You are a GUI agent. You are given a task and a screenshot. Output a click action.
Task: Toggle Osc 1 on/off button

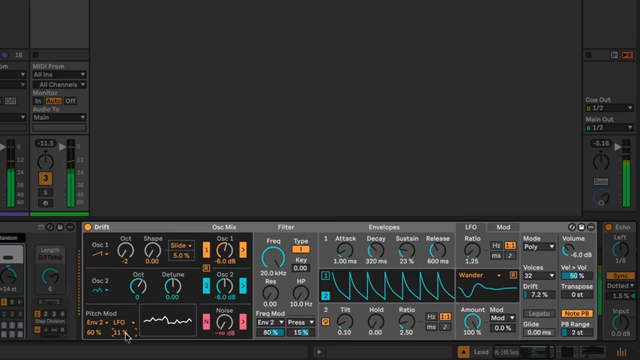pos(206,250)
